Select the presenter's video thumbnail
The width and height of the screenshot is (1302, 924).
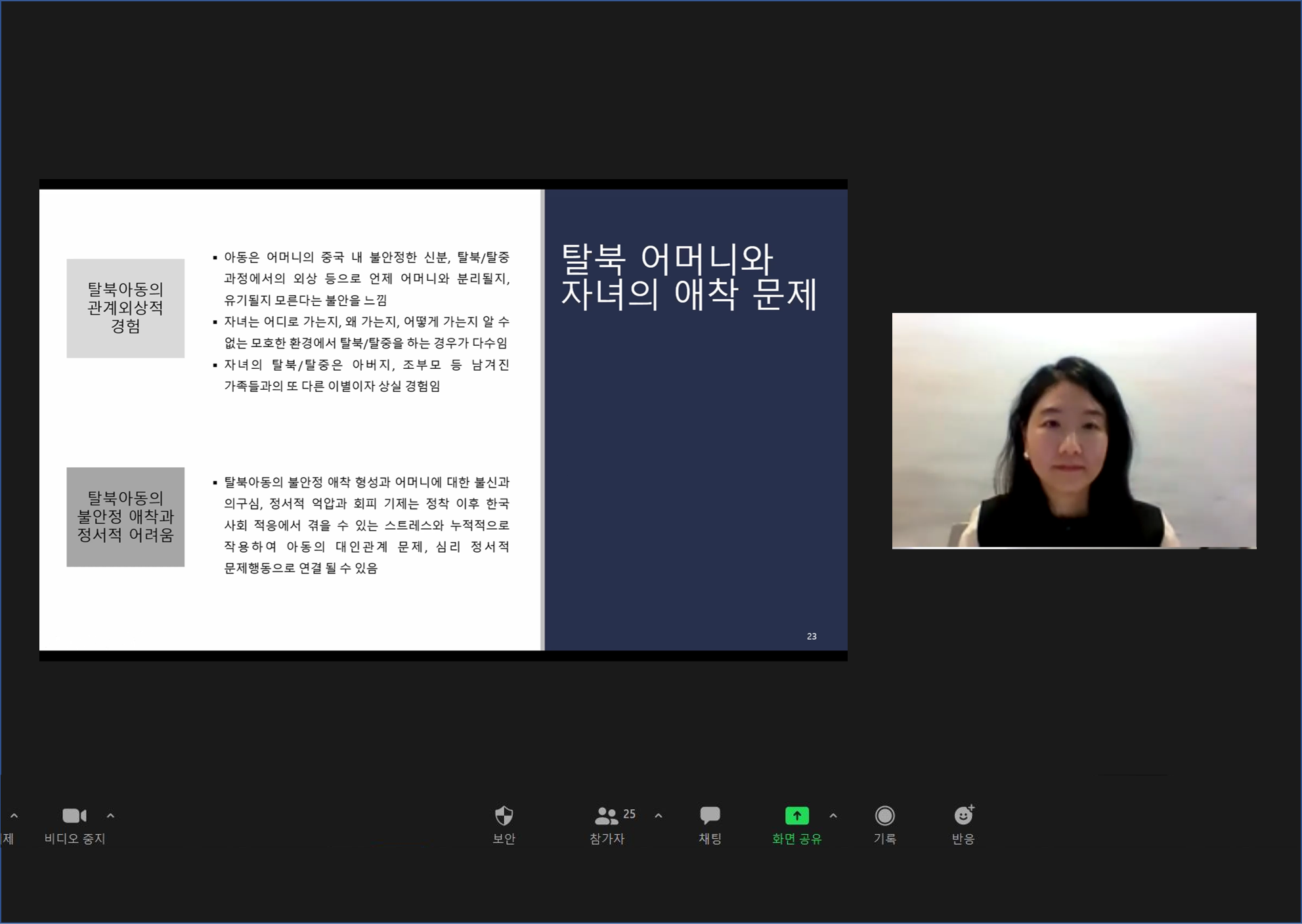coord(1074,430)
